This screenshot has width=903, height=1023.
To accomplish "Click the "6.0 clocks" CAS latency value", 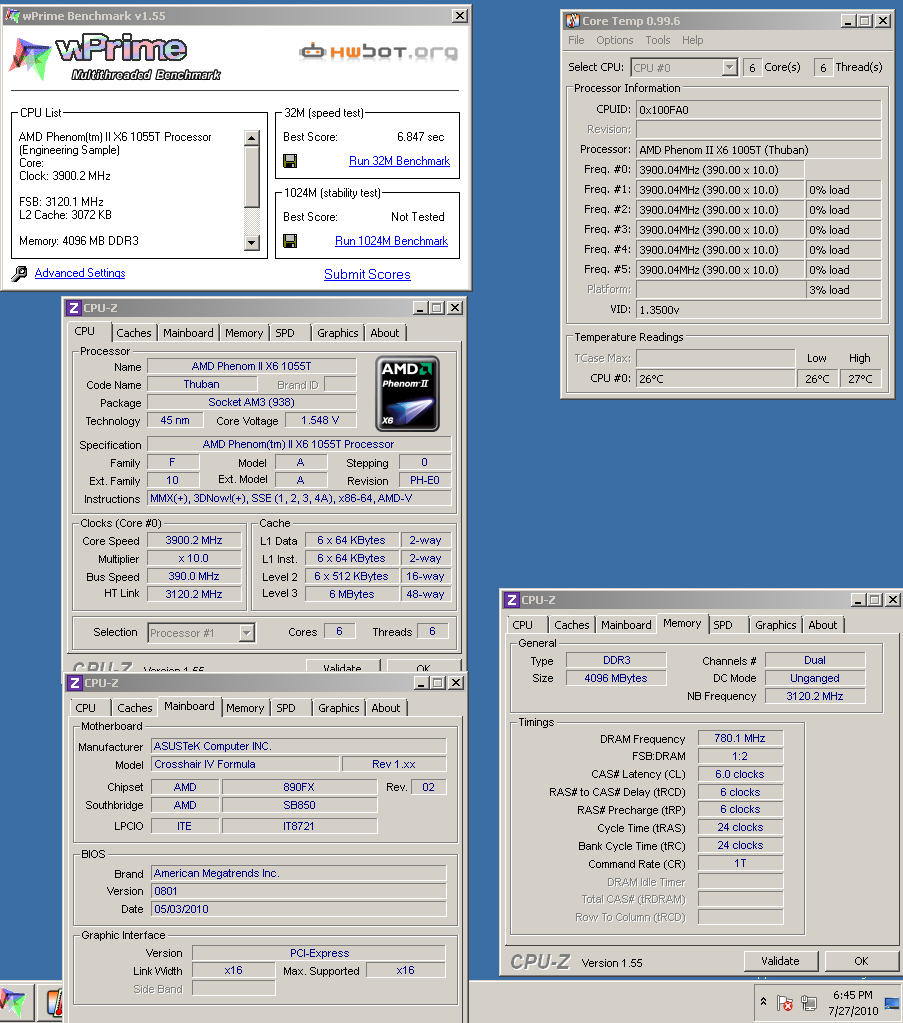I will click(740, 774).
